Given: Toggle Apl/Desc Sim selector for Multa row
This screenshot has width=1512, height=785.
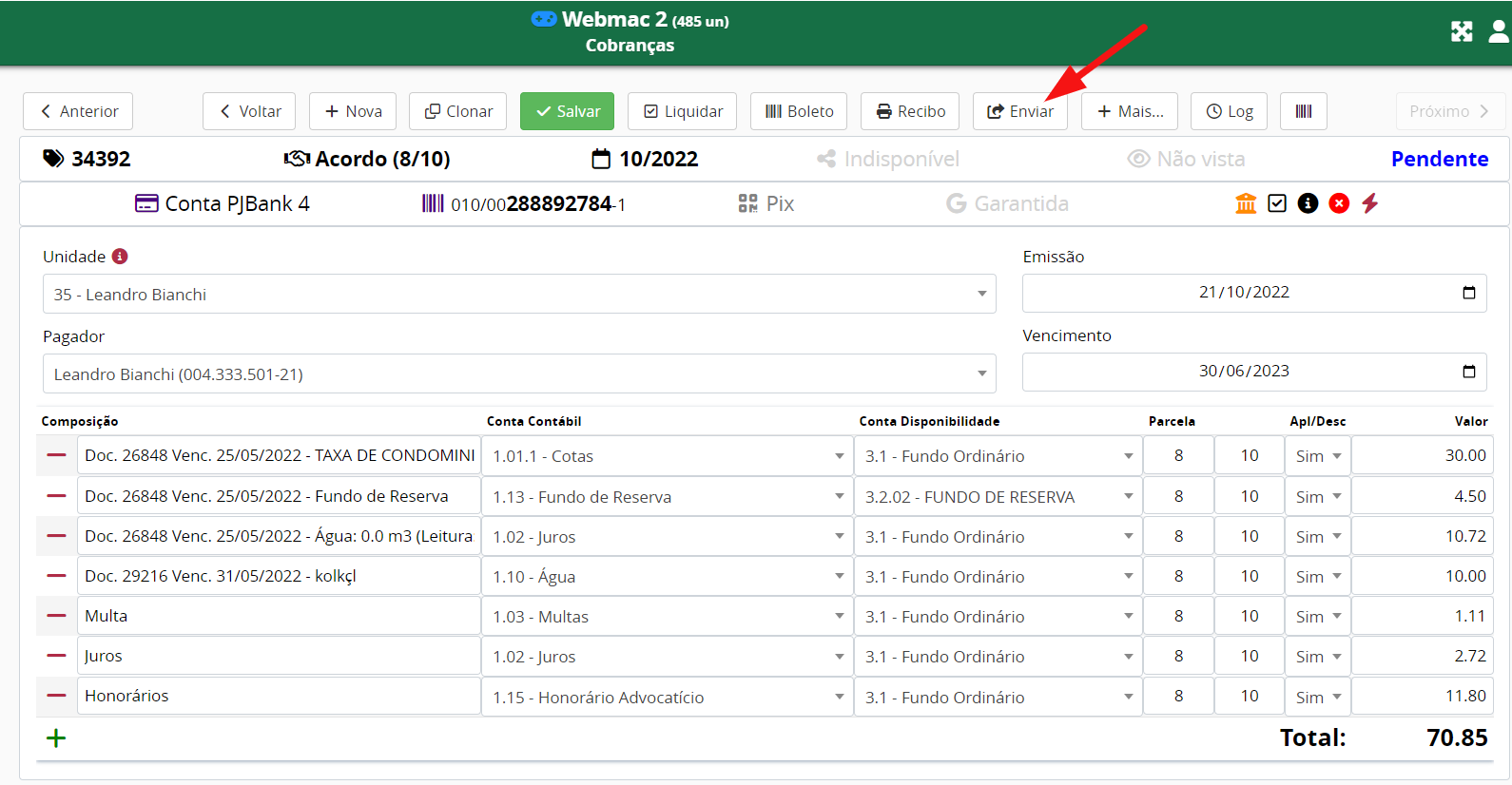Looking at the screenshot, I should click(1317, 617).
